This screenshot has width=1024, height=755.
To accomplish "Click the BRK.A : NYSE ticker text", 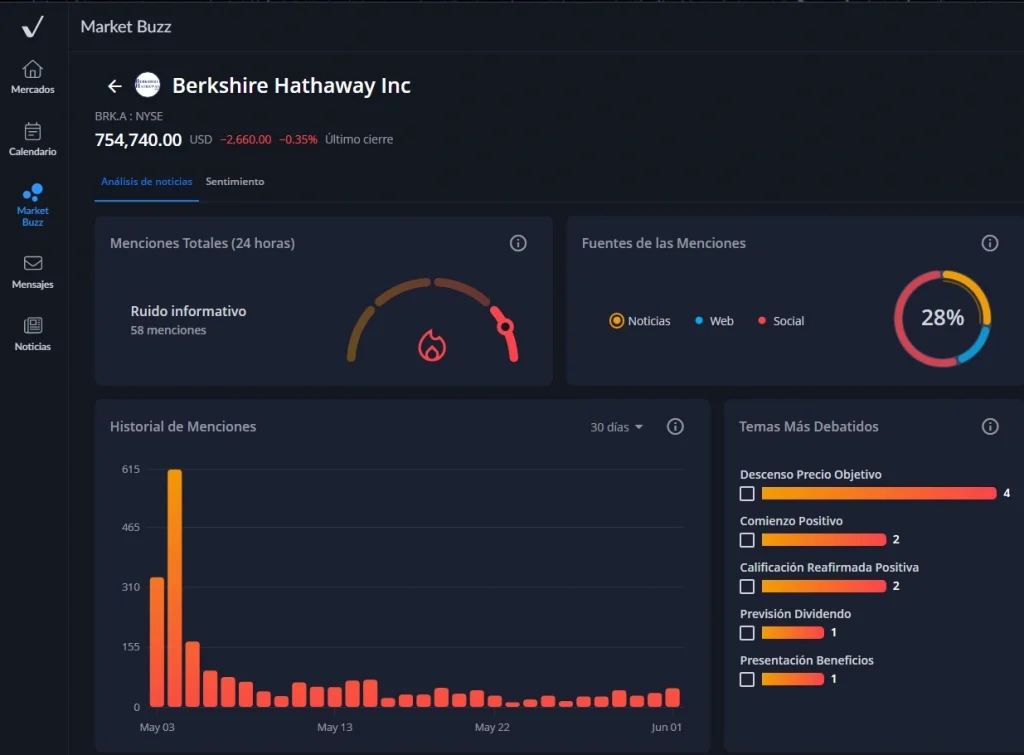I will point(129,116).
